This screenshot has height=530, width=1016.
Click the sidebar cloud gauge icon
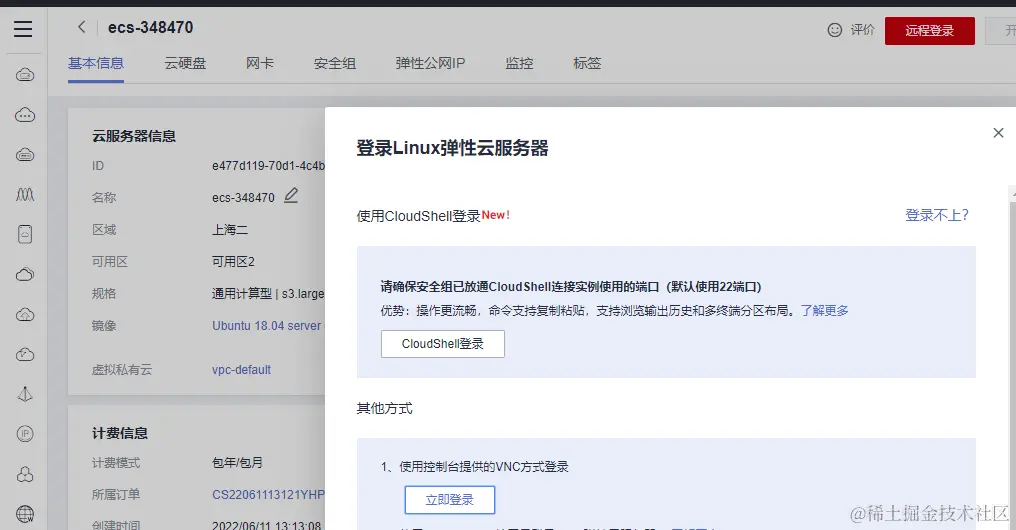point(25,354)
